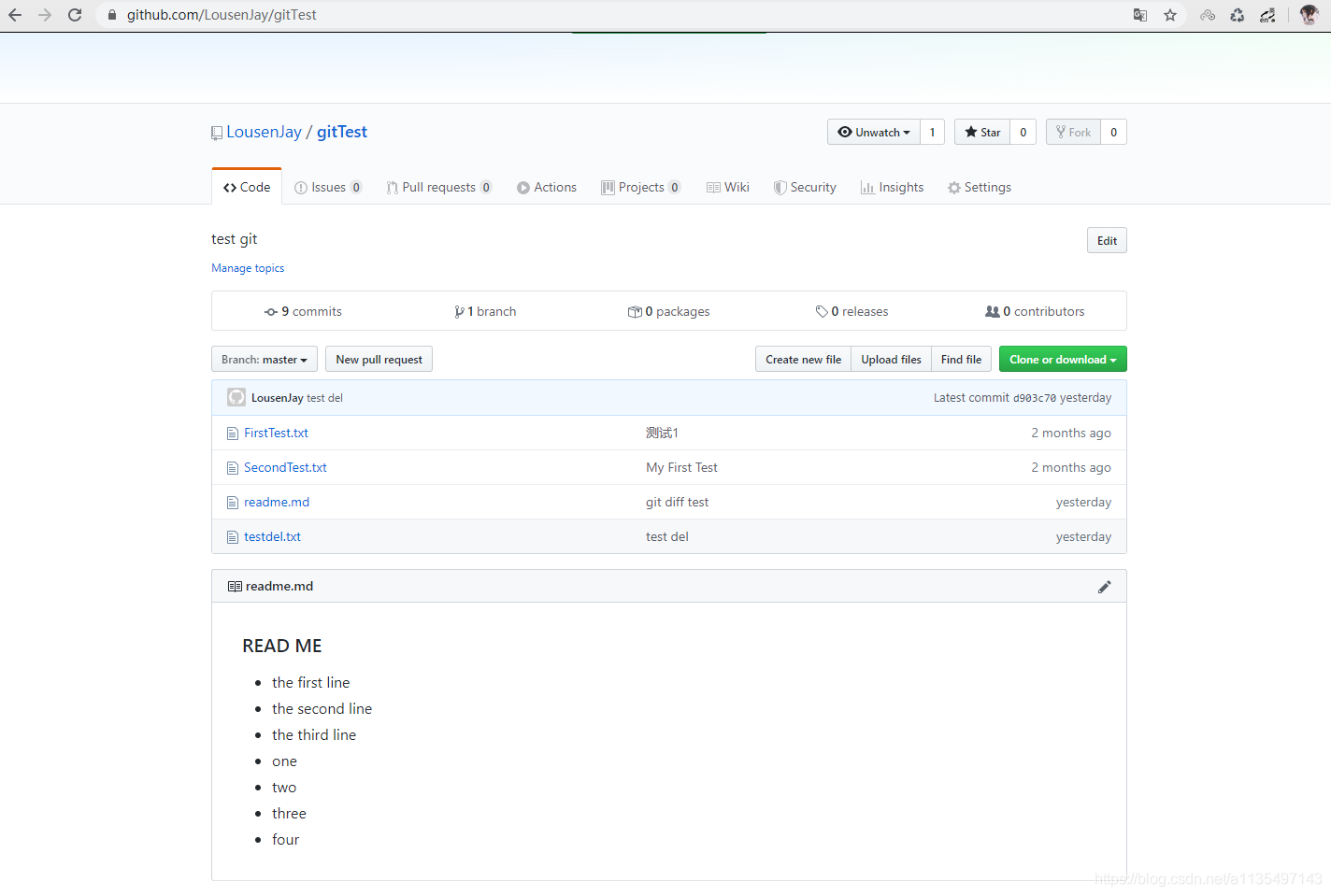The height and width of the screenshot is (896, 1331).
Task: Open the Wiki tab
Action: 728,187
